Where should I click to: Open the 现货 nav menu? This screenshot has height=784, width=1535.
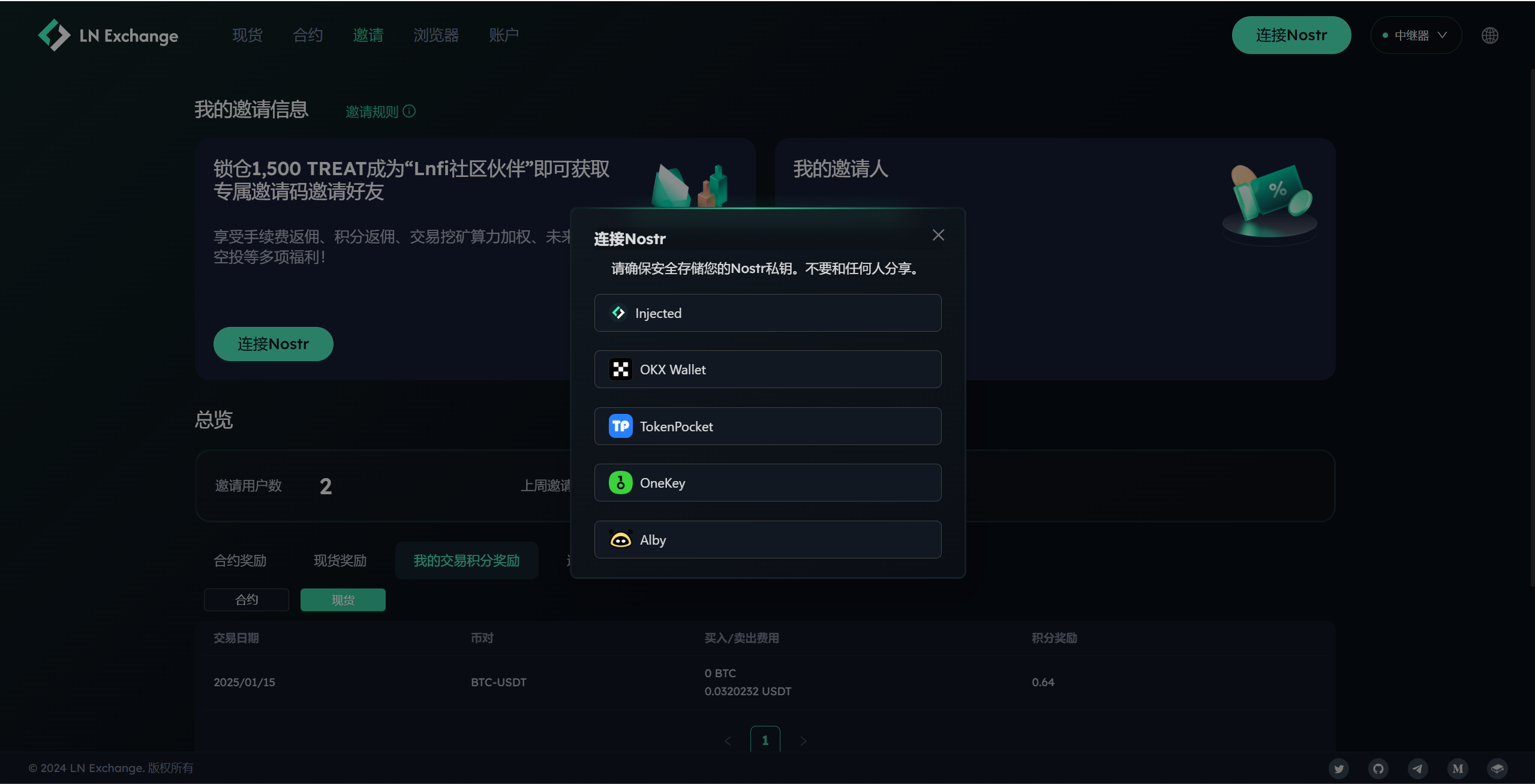(247, 35)
